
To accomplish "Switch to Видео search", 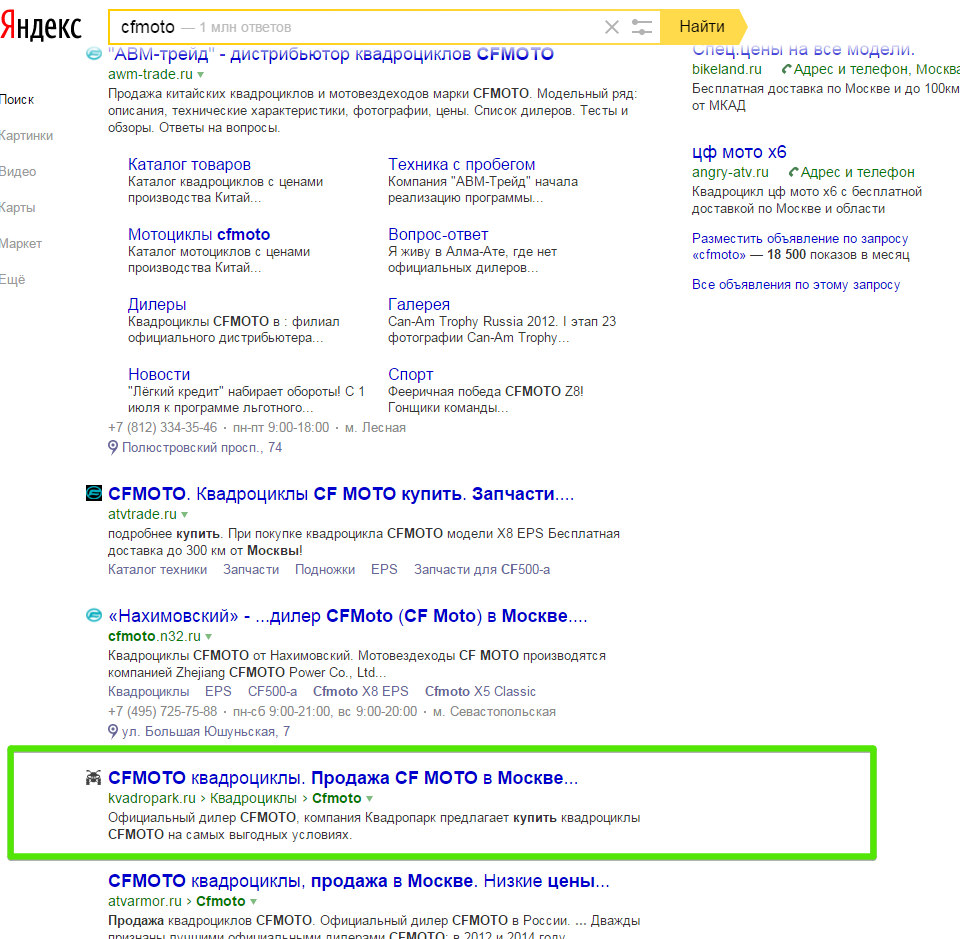I will point(18,172).
